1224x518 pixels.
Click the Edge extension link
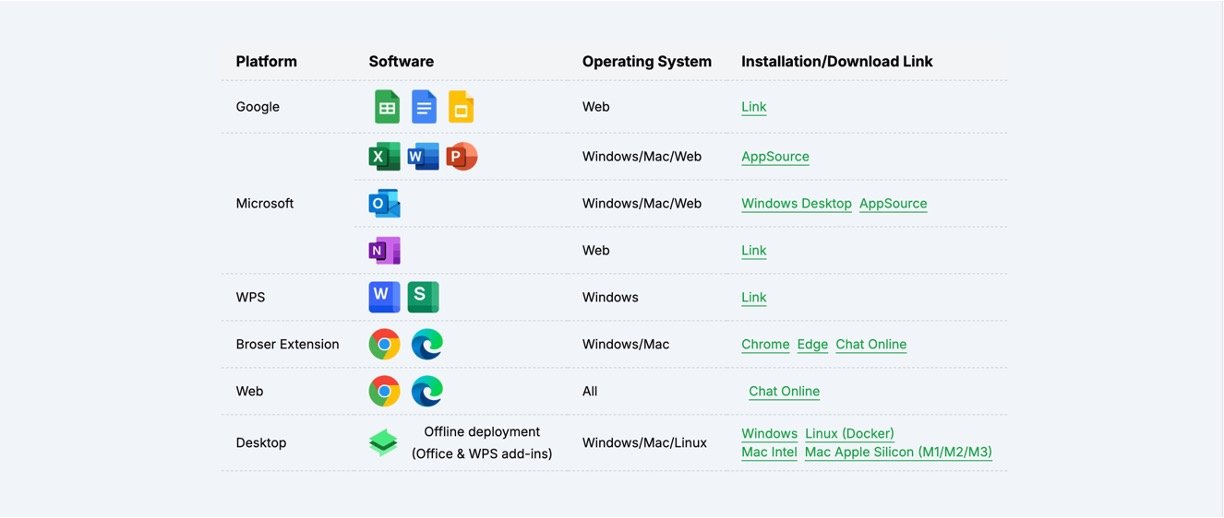812,344
